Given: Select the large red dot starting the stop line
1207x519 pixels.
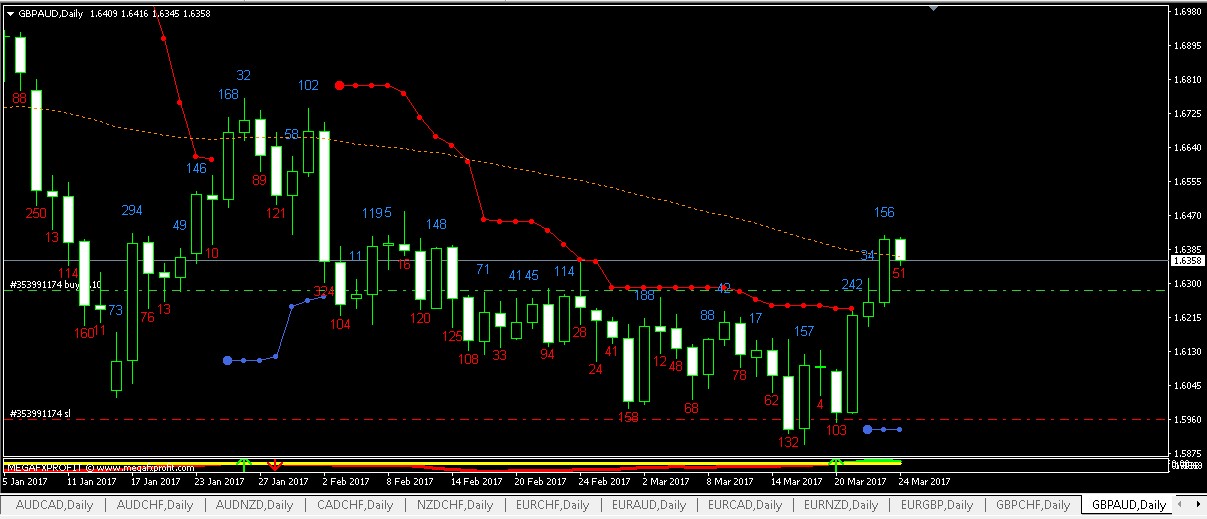Looking at the screenshot, I should (340, 86).
